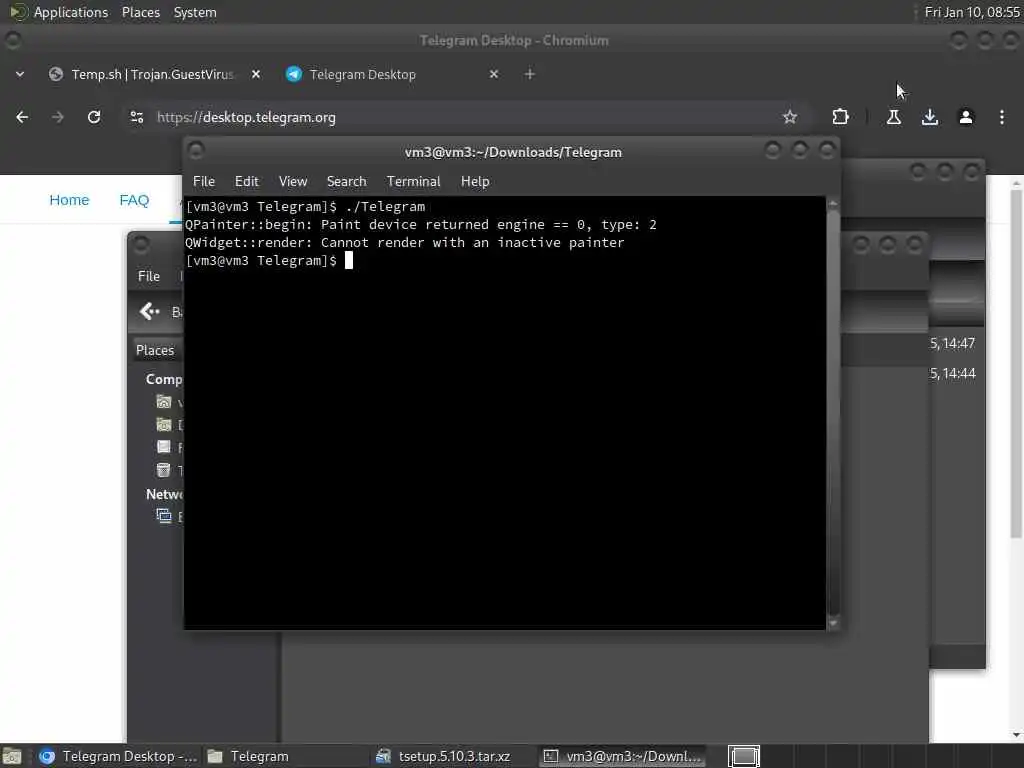Bookmark this page with the star icon

pos(790,117)
